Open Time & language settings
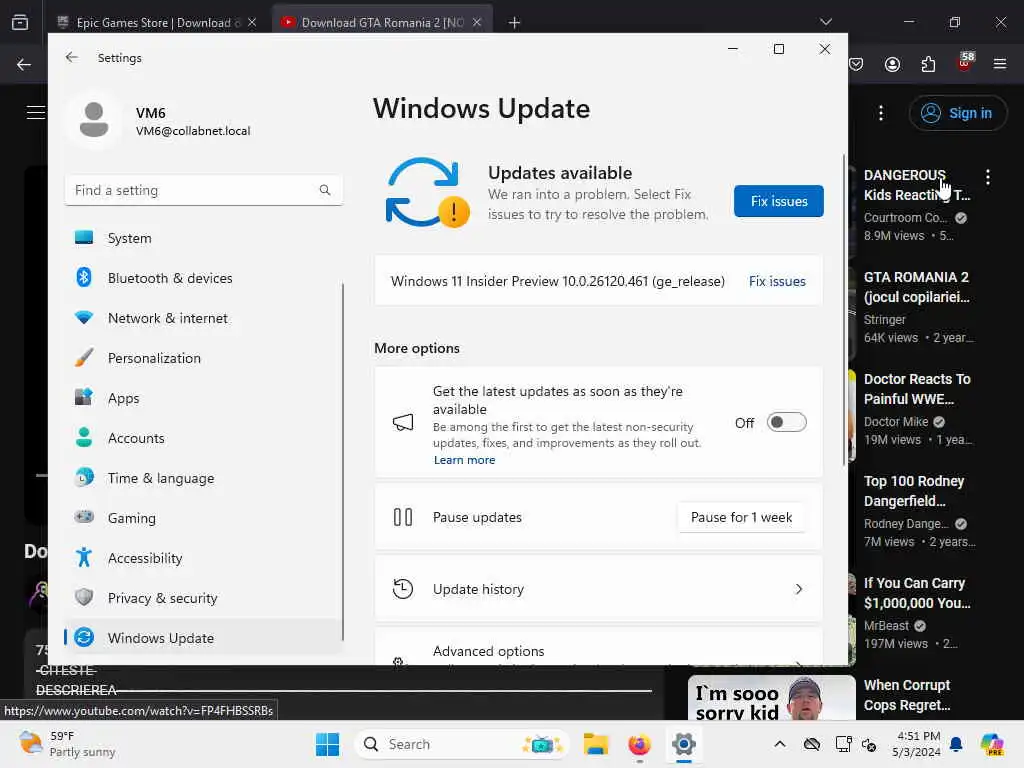This screenshot has height=768, width=1024. click(202, 478)
